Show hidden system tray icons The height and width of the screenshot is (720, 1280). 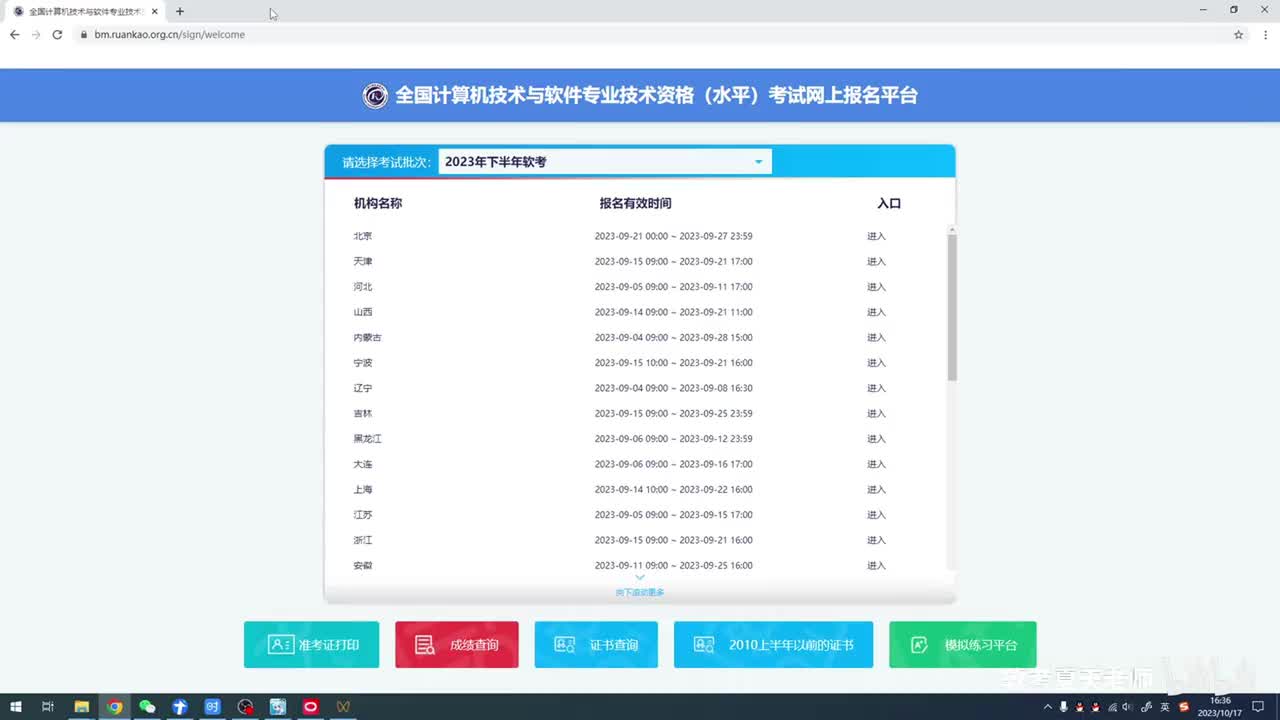pyautogui.click(x=1047, y=707)
